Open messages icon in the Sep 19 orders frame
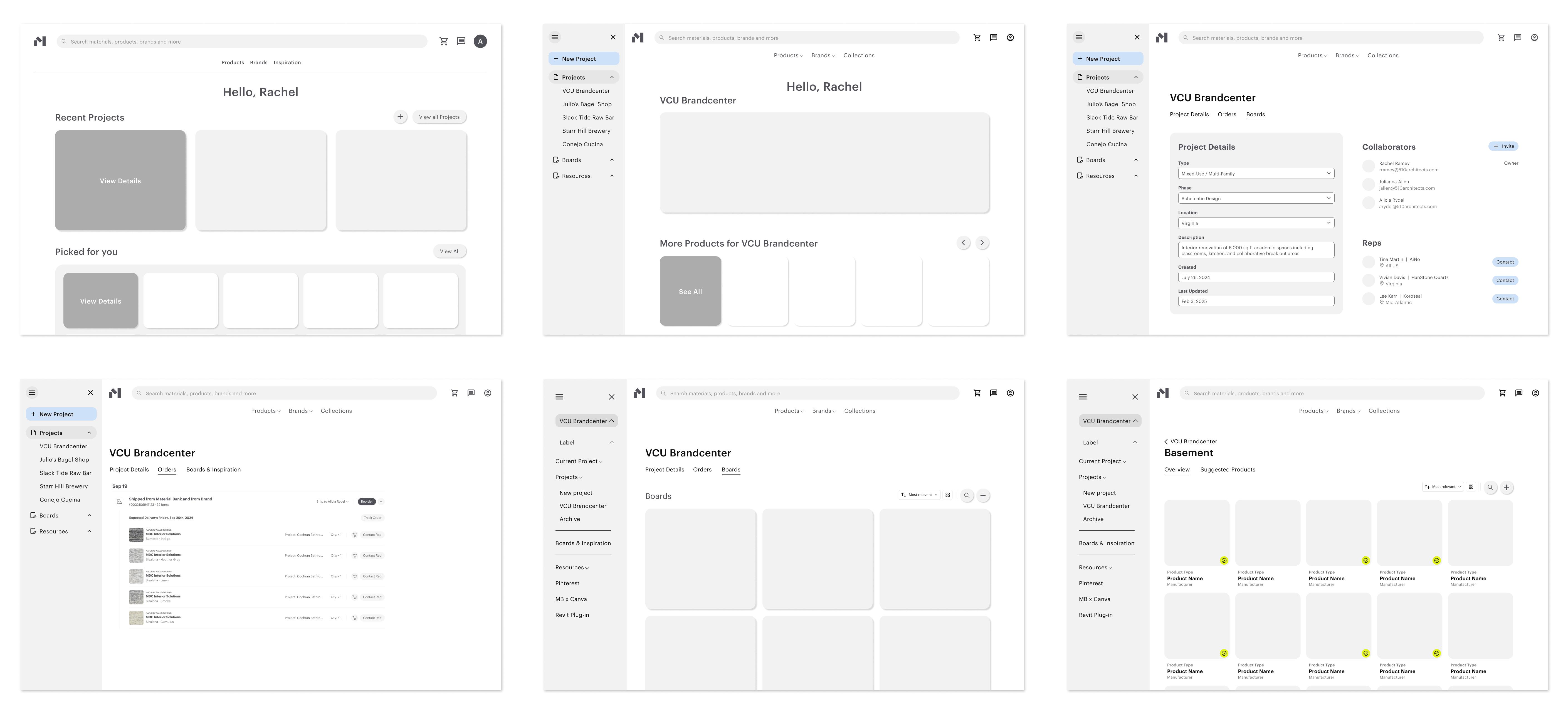This screenshot has width=1568, height=714. (x=471, y=393)
